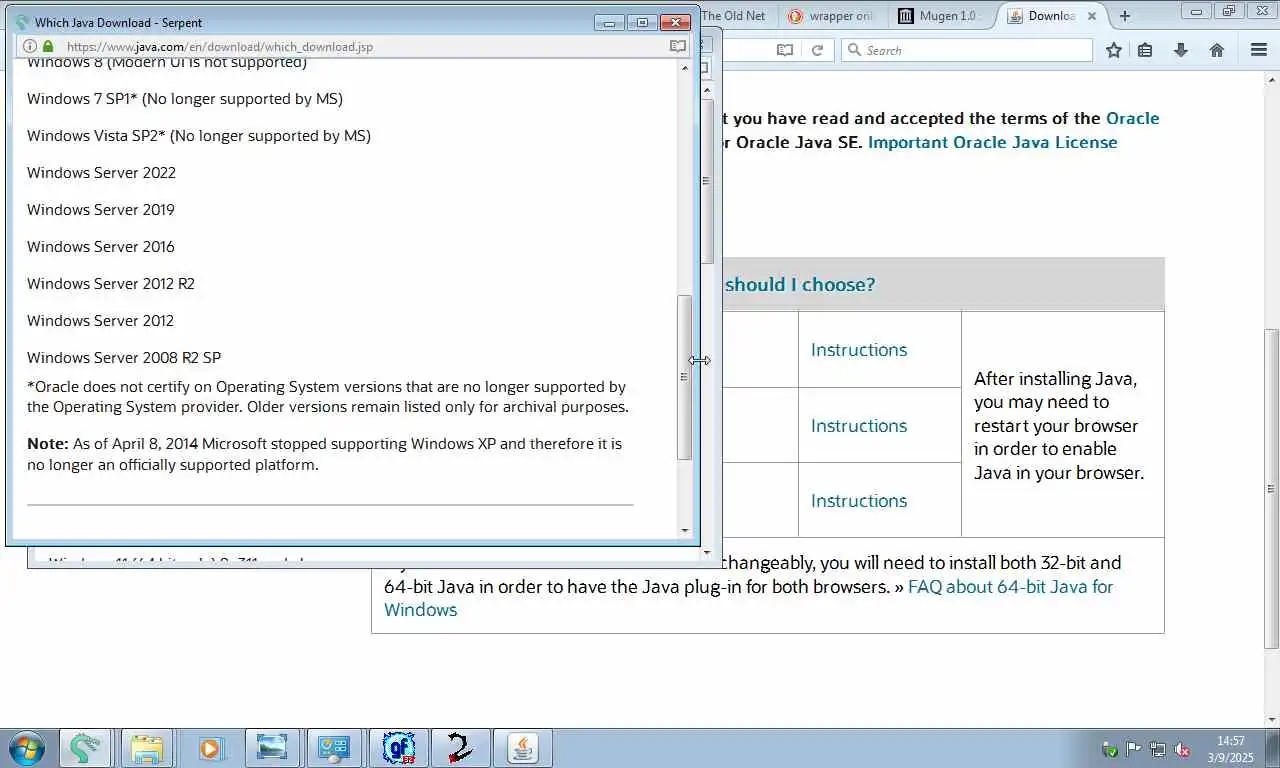This screenshot has width=1280, height=768.
Task: Switch to wrapper online tab
Action: (831, 16)
